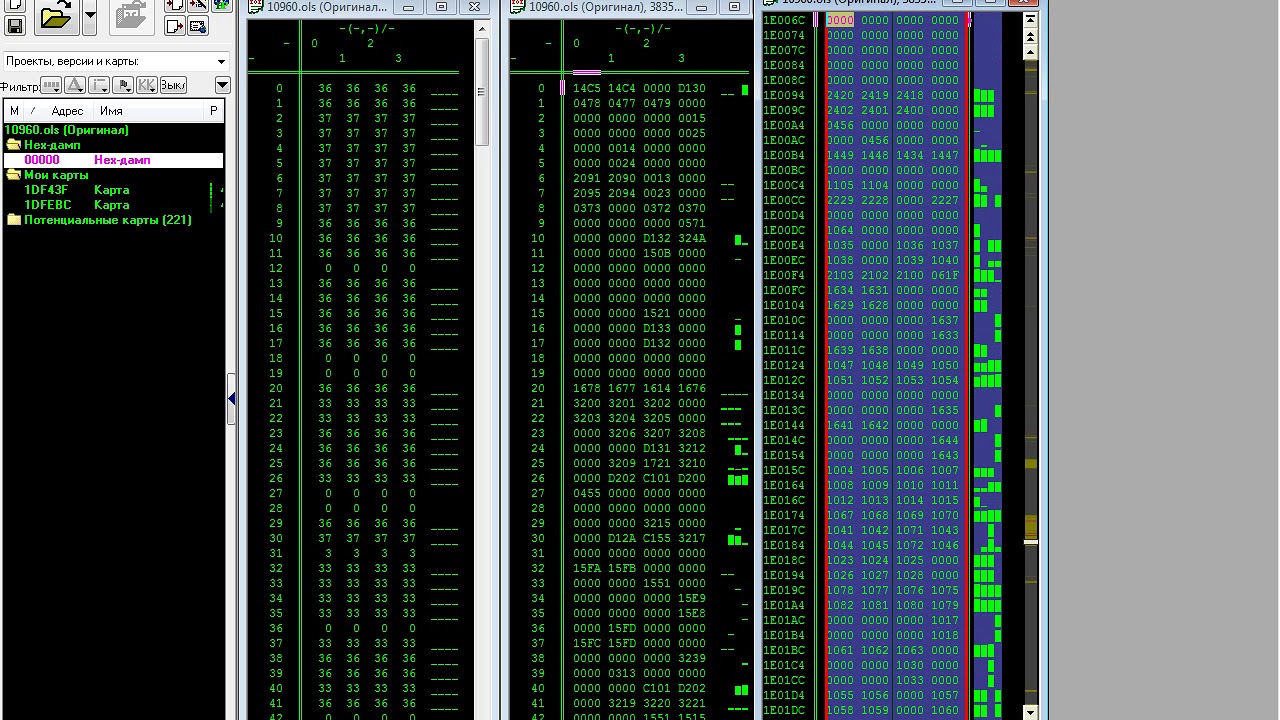Click value C155 in row 30

657,538
